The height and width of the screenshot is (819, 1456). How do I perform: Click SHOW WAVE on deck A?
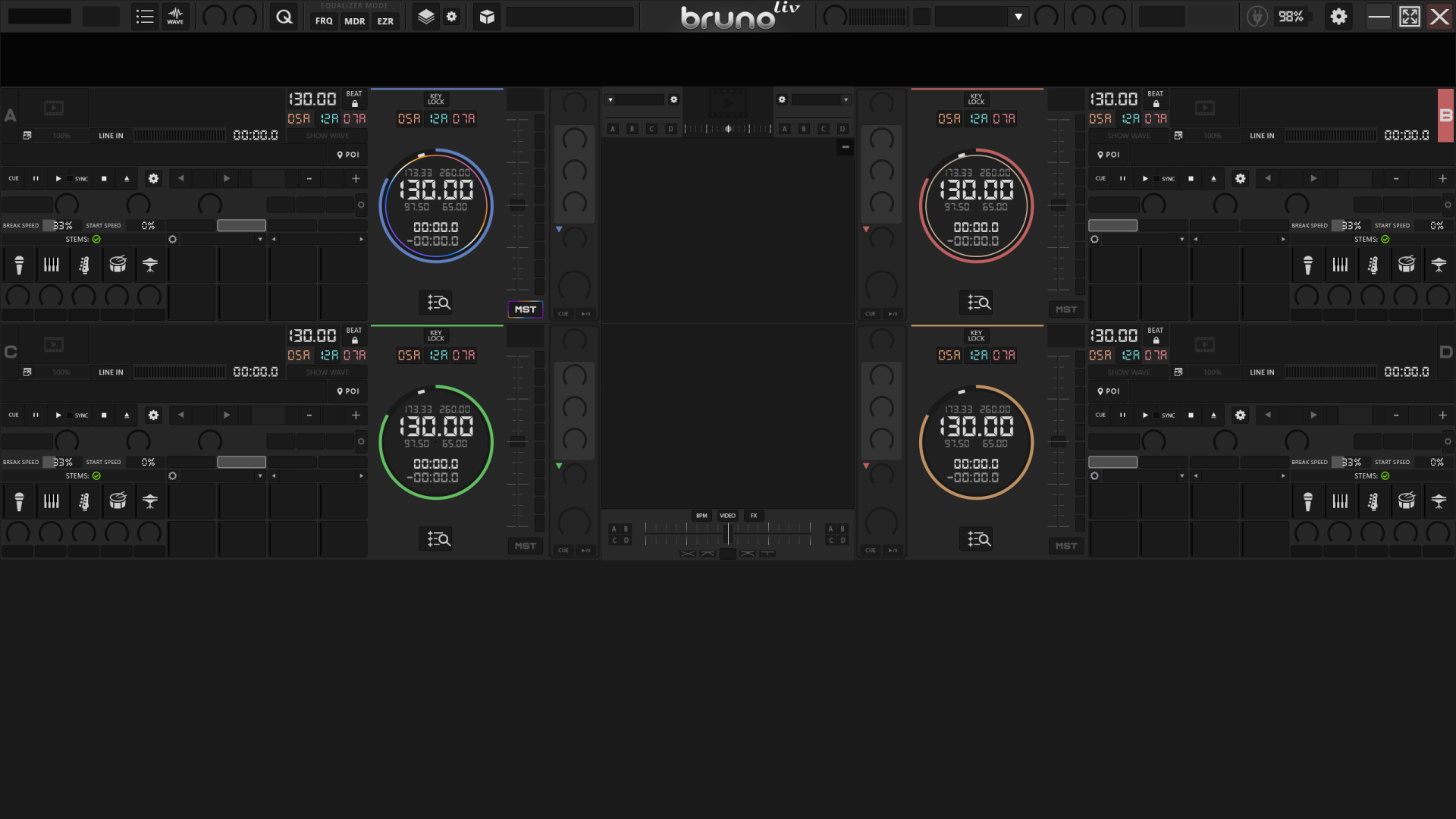(x=326, y=136)
